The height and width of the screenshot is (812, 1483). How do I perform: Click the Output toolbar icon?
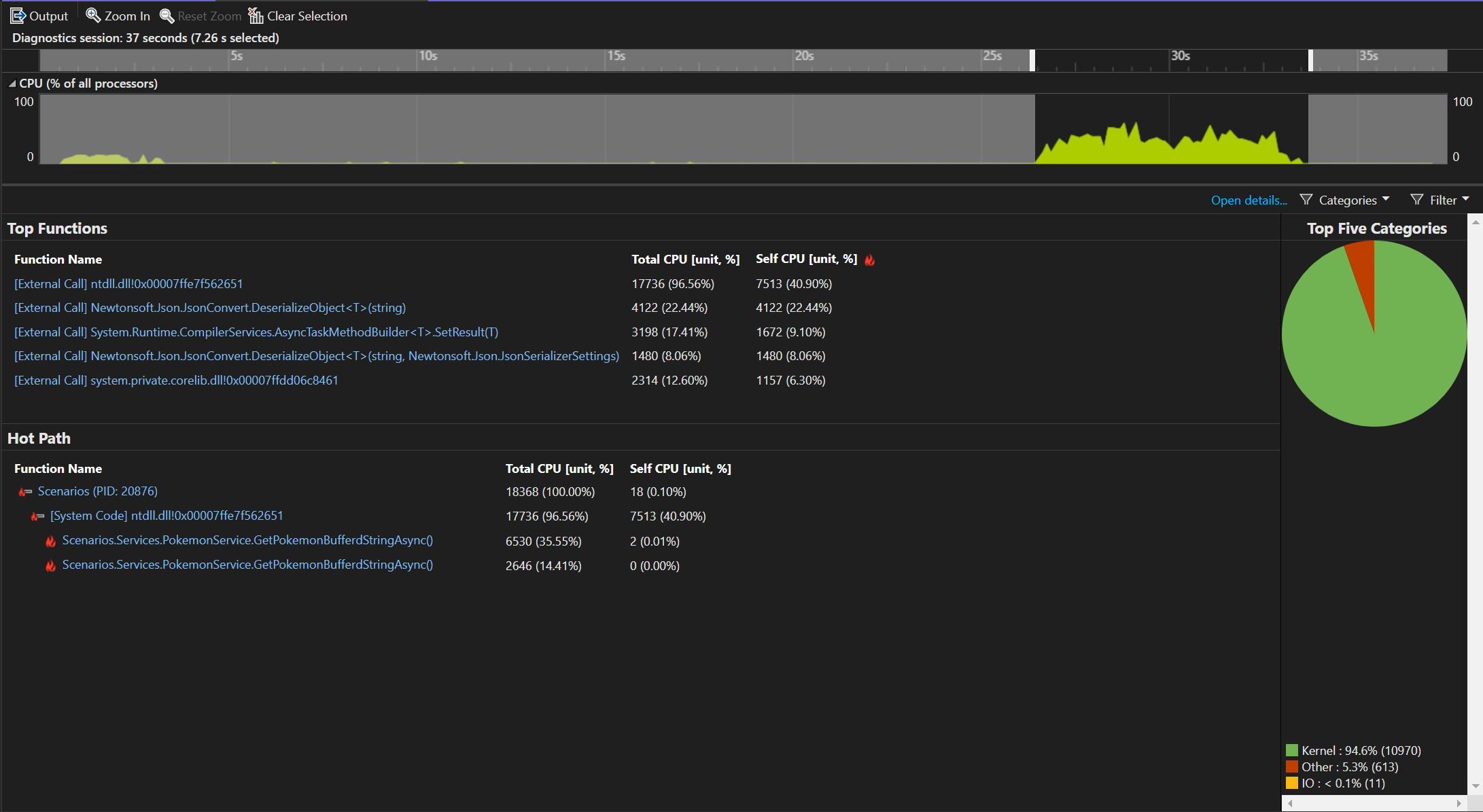click(18, 16)
